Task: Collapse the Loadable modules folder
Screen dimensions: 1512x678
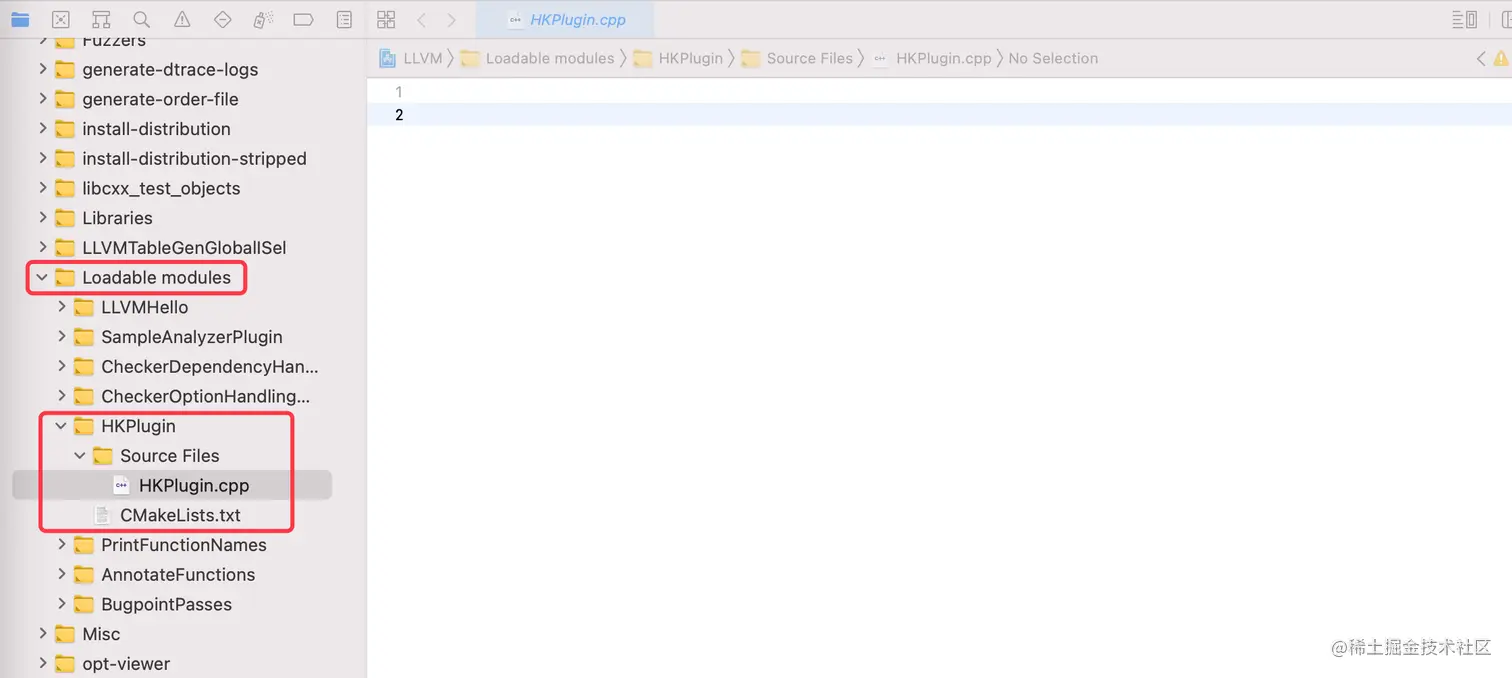Action: [42, 277]
